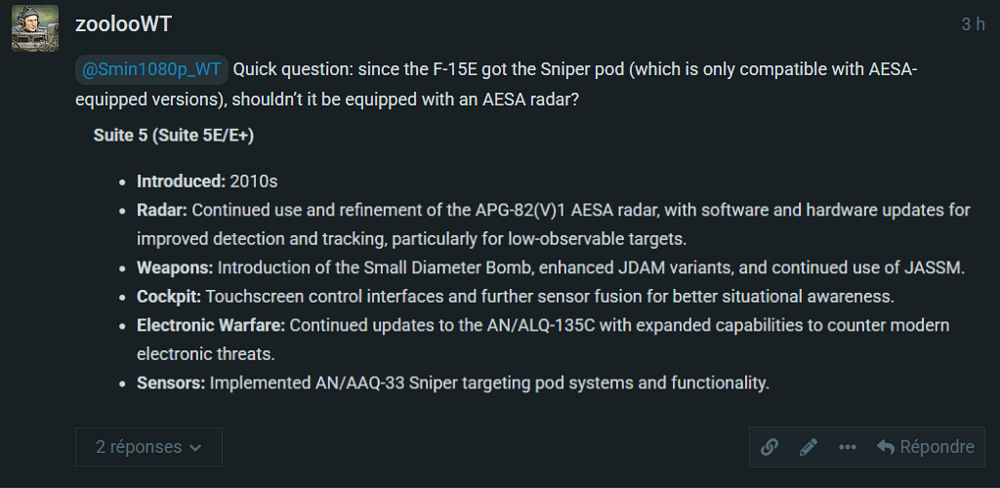Open the zoolooWT username profile link
Viewport: 1000px width, 488px height.
click(x=124, y=25)
